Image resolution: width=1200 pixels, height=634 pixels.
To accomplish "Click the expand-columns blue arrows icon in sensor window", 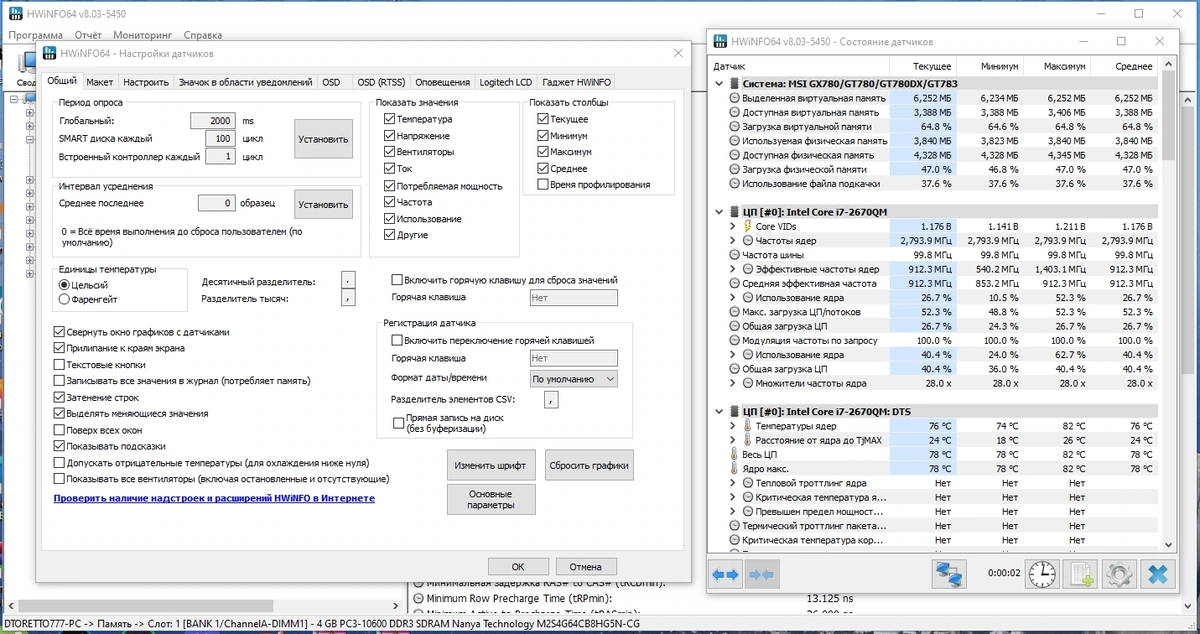I will 727,575.
